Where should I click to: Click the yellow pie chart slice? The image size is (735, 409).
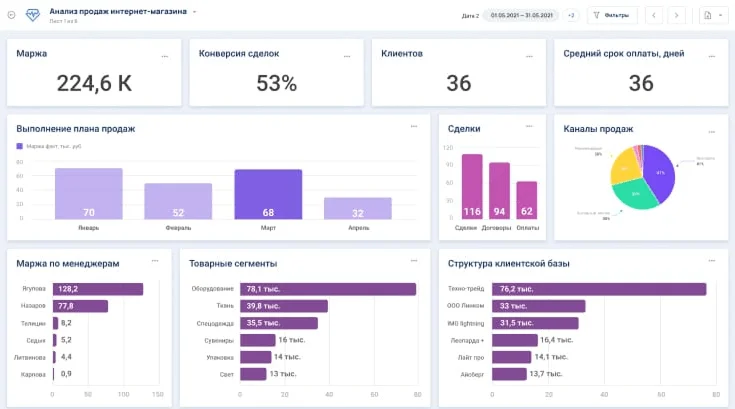(625, 167)
